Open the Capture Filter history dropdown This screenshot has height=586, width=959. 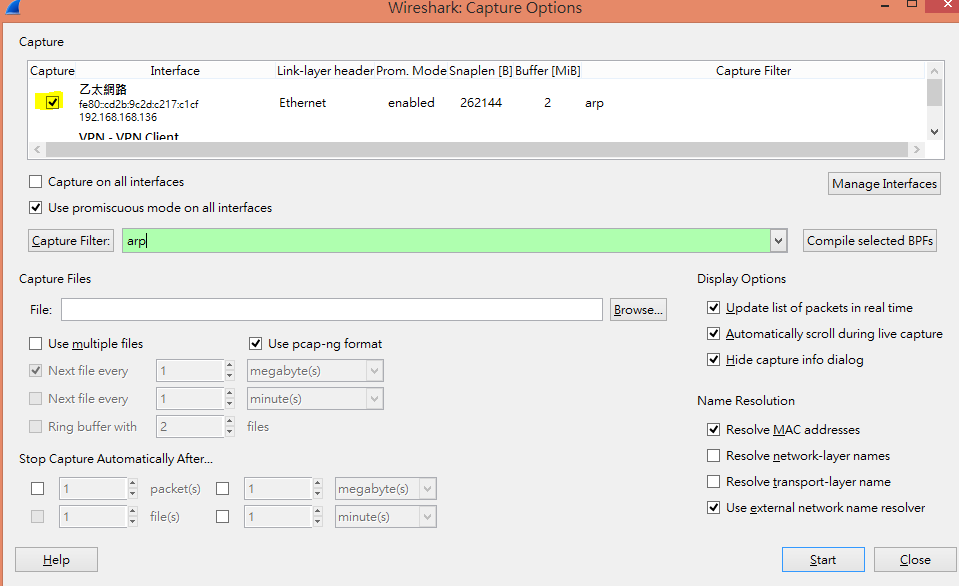point(778,240)
